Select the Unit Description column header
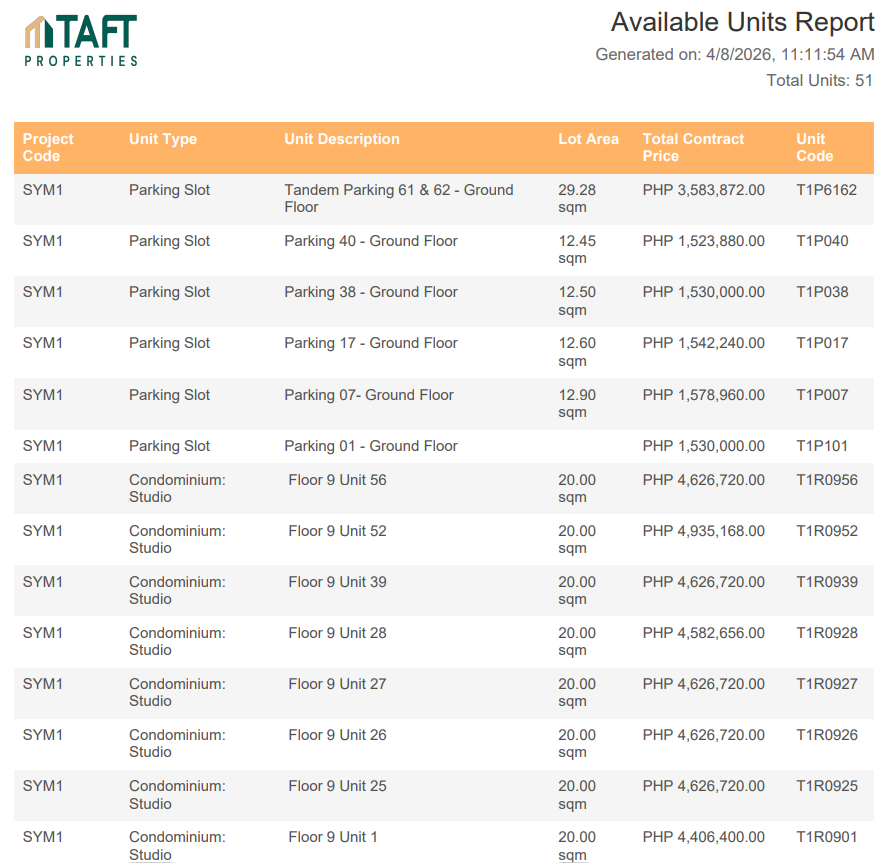 pyautogui.click(x=341, y=139)
